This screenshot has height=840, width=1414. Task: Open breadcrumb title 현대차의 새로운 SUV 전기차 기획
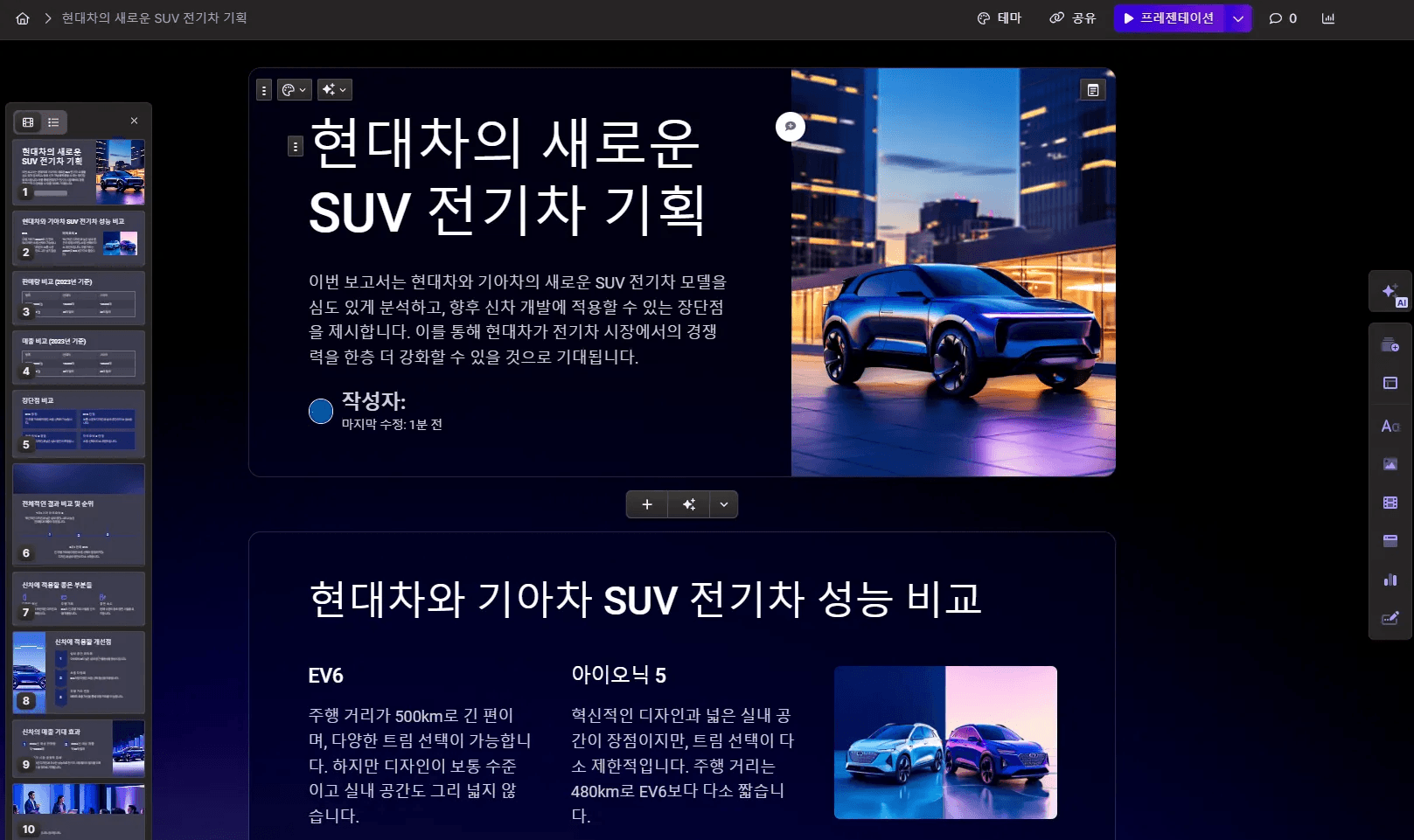tap(154, 18)
